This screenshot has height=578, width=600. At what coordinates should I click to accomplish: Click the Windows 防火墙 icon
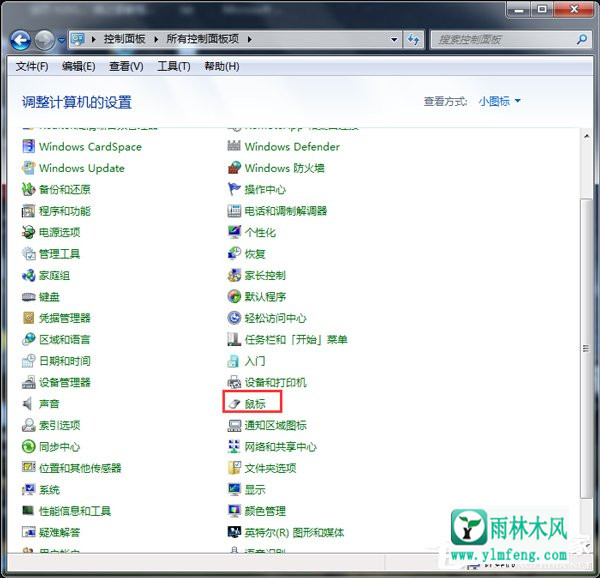(x=234, y=168)
